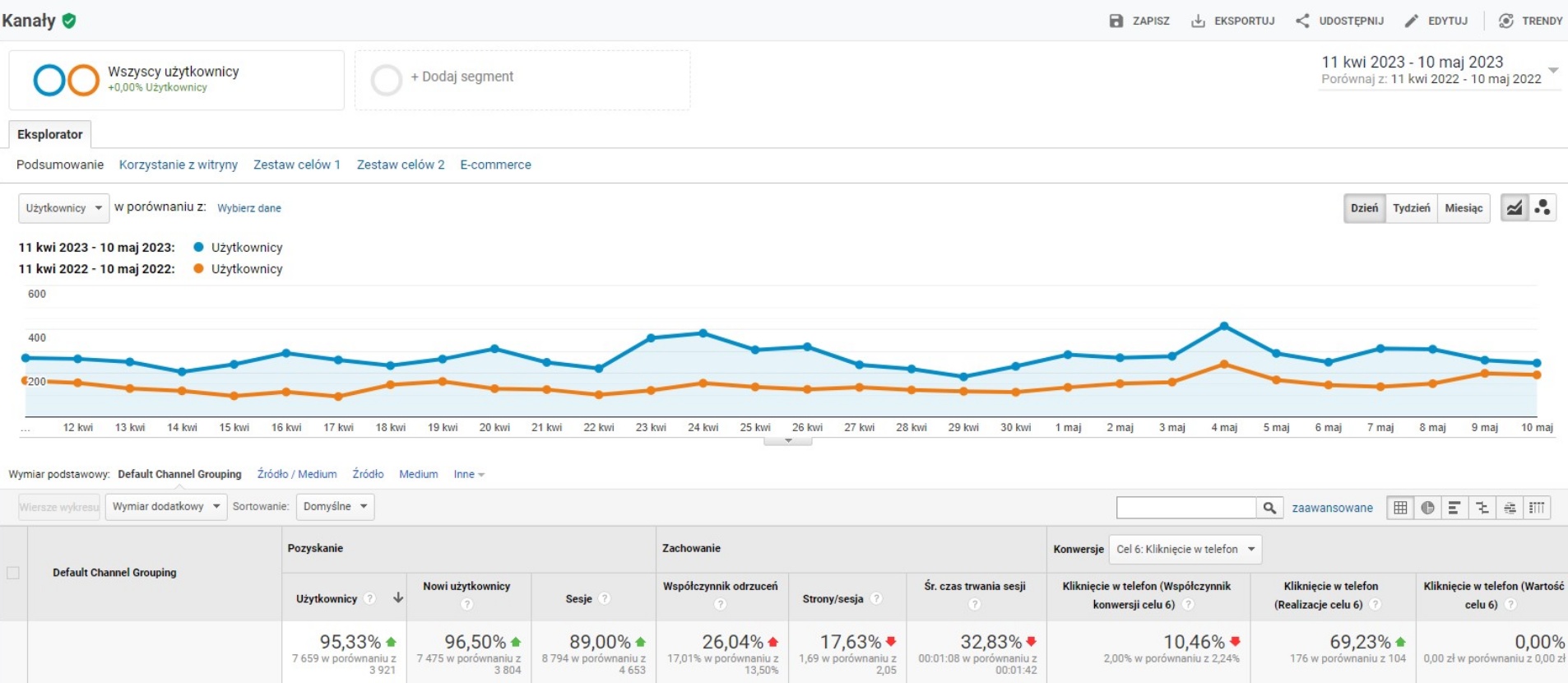Expand the Wymiar dodatkowy dropdown
Screen dimensions: 1568x683
[x=165, y=507]
